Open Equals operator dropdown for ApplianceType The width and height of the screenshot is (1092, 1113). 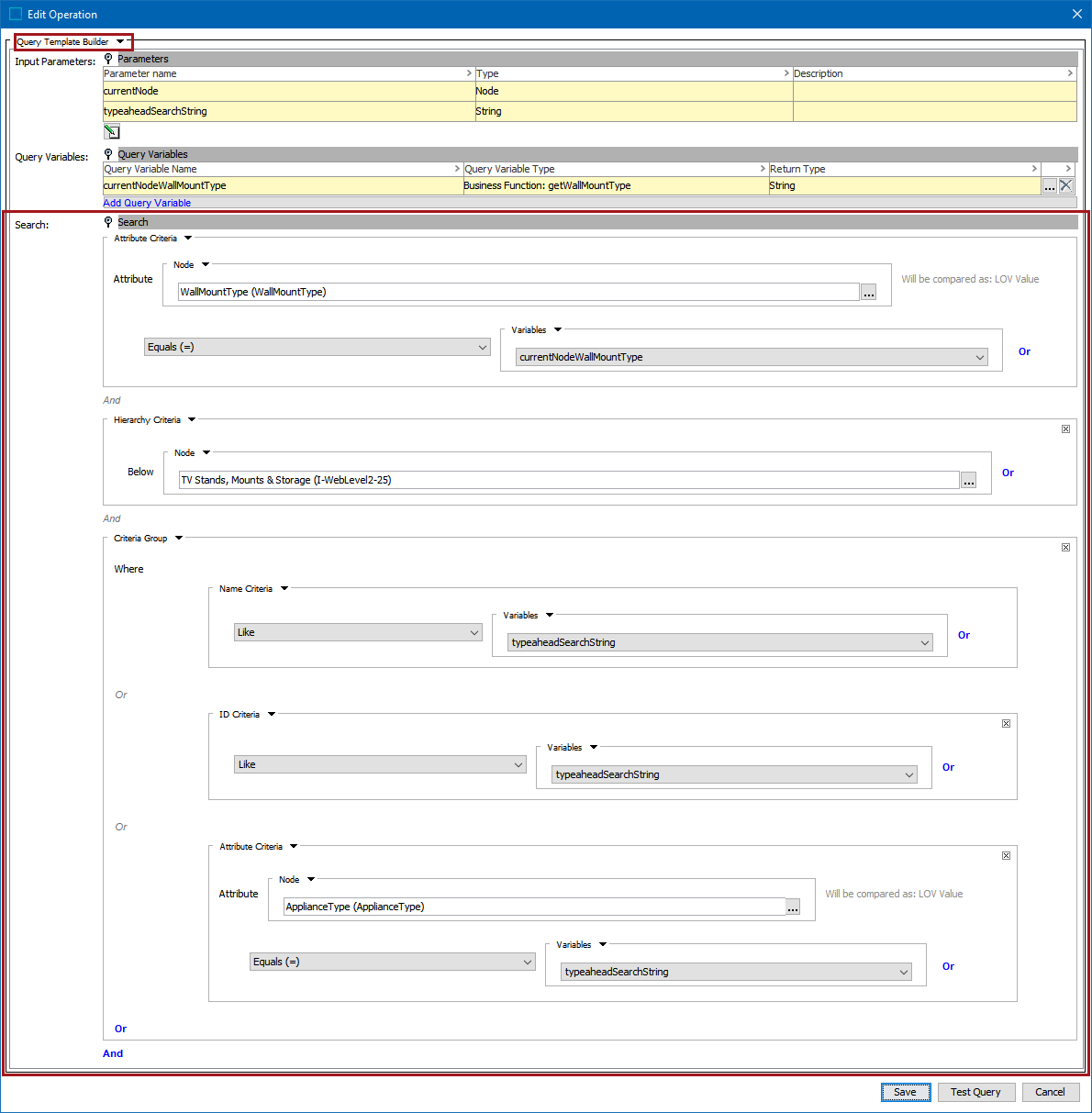coord(393,962)
